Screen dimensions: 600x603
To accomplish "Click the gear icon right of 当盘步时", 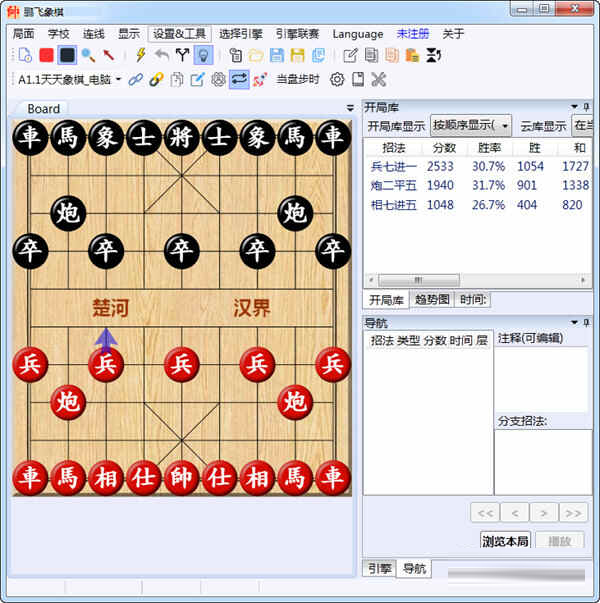I will 337,79.
